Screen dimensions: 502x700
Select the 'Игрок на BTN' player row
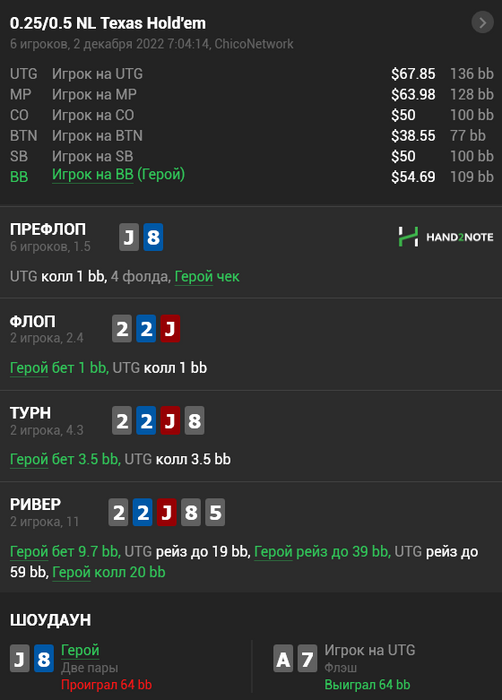point(251,135)
